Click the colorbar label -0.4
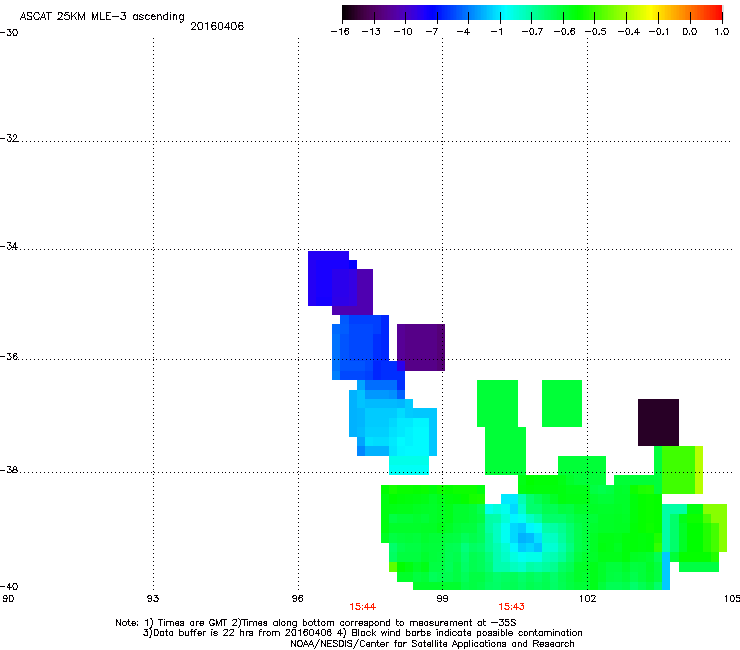The height and width of the screenshot is (650, 740). [x=628, y=32]
